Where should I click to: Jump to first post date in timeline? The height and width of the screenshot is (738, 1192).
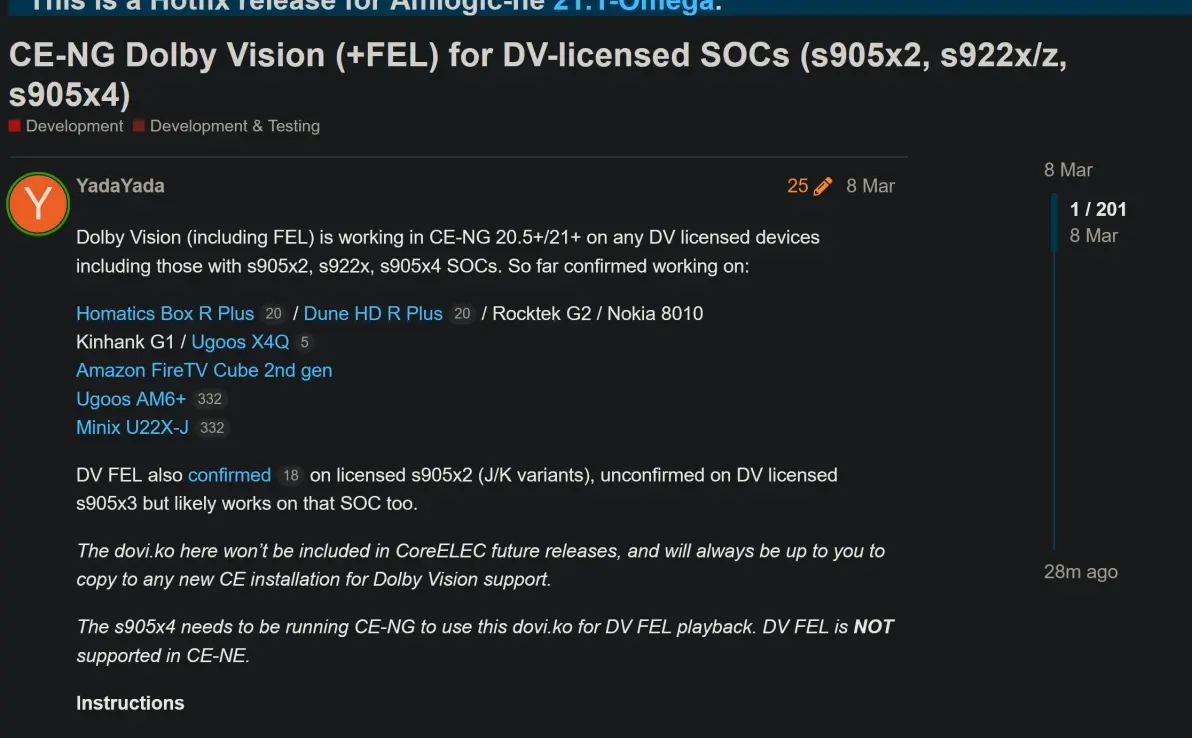pyautogui.click(x=1068, y=170)
